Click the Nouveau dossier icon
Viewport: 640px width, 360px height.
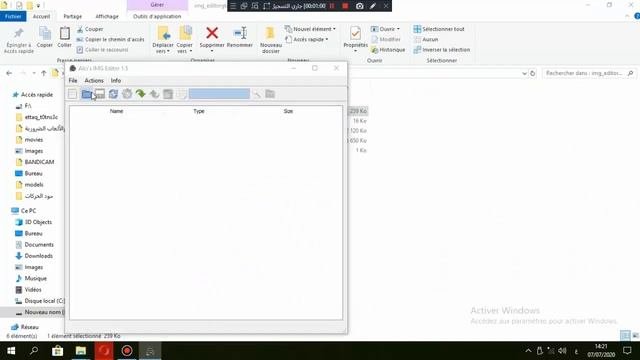click(x=270, y=33)
